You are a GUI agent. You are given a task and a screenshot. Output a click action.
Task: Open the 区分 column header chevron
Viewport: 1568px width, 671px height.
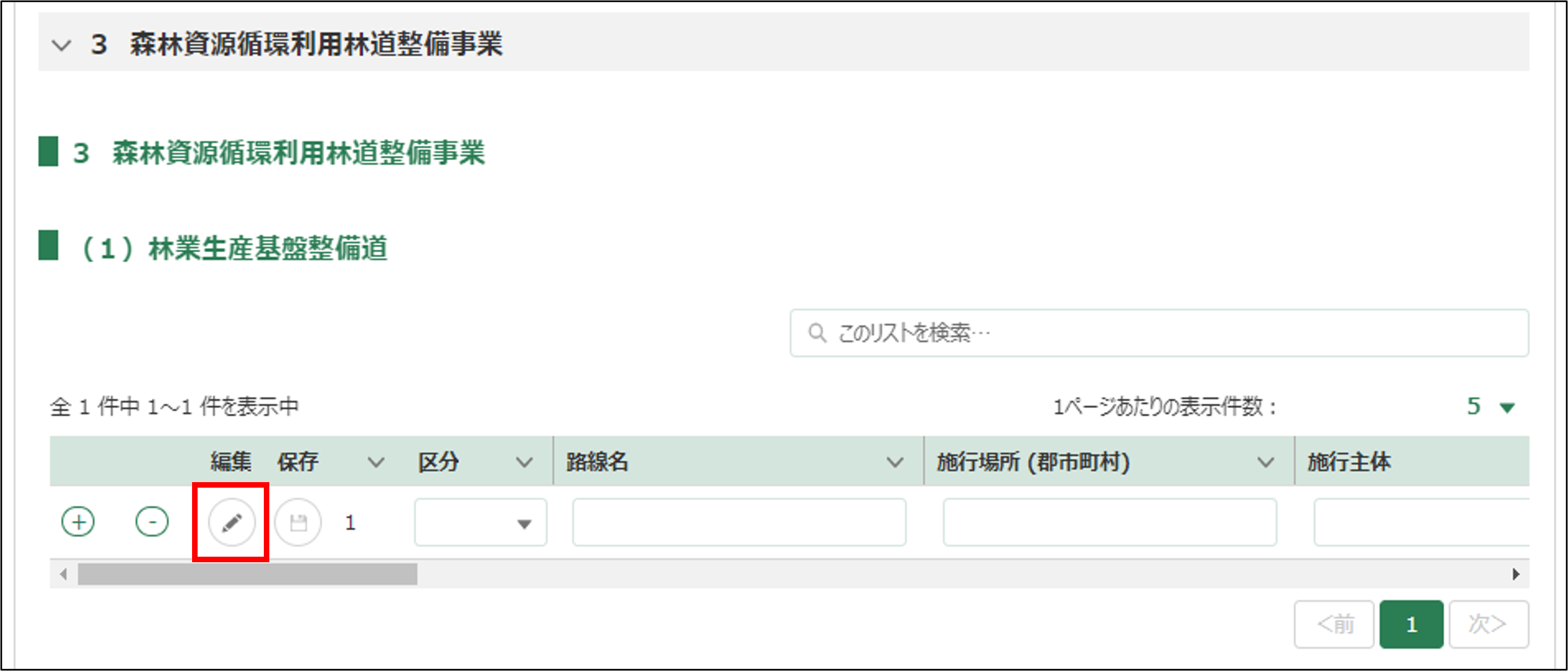524,462
